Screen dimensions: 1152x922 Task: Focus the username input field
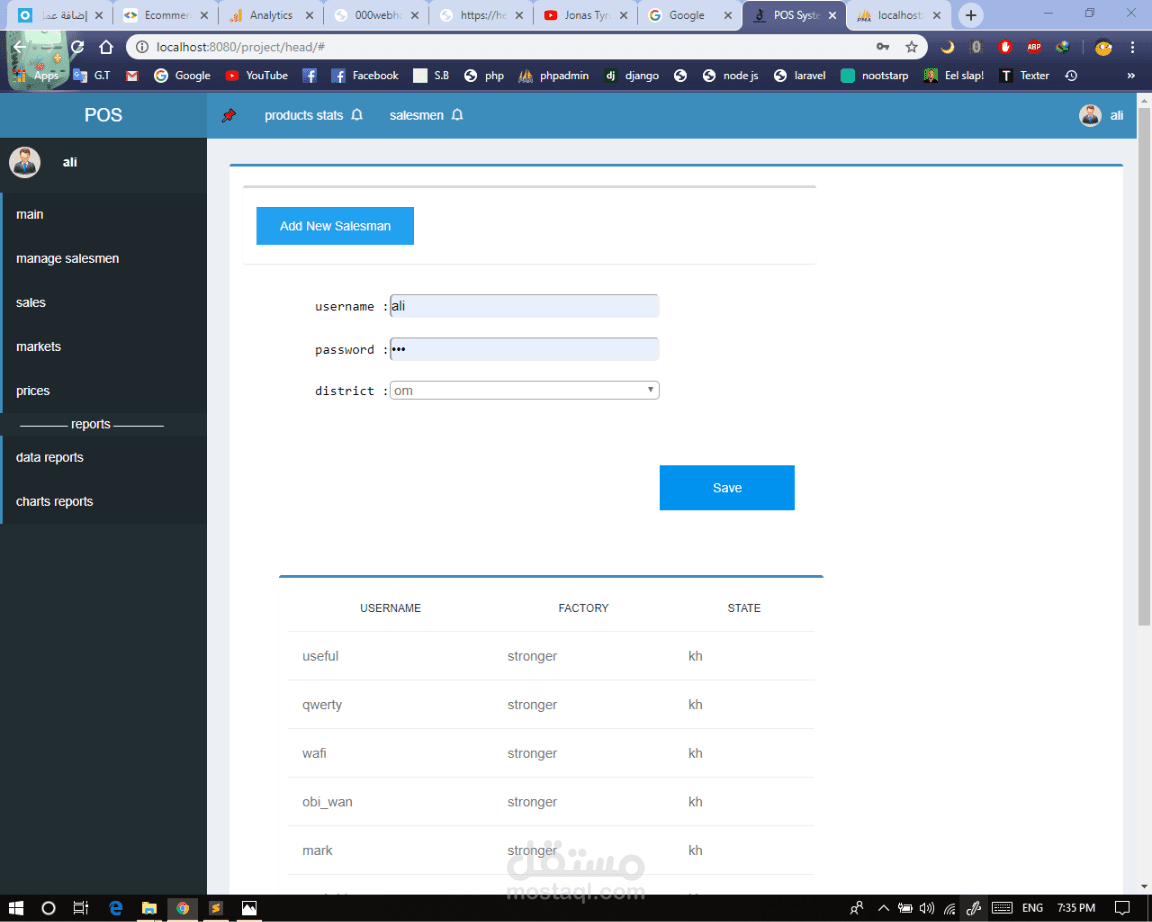coord(525,306)
